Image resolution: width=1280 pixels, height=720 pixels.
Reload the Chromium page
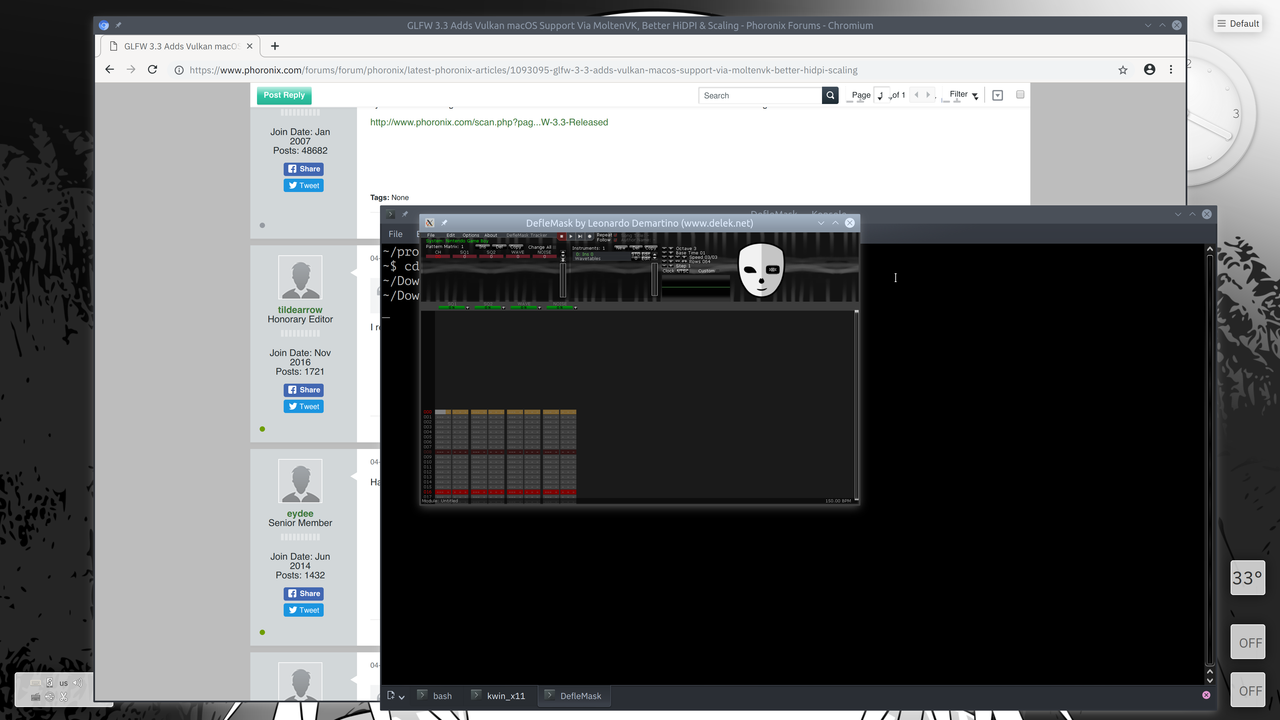click(x=152, y=70)
